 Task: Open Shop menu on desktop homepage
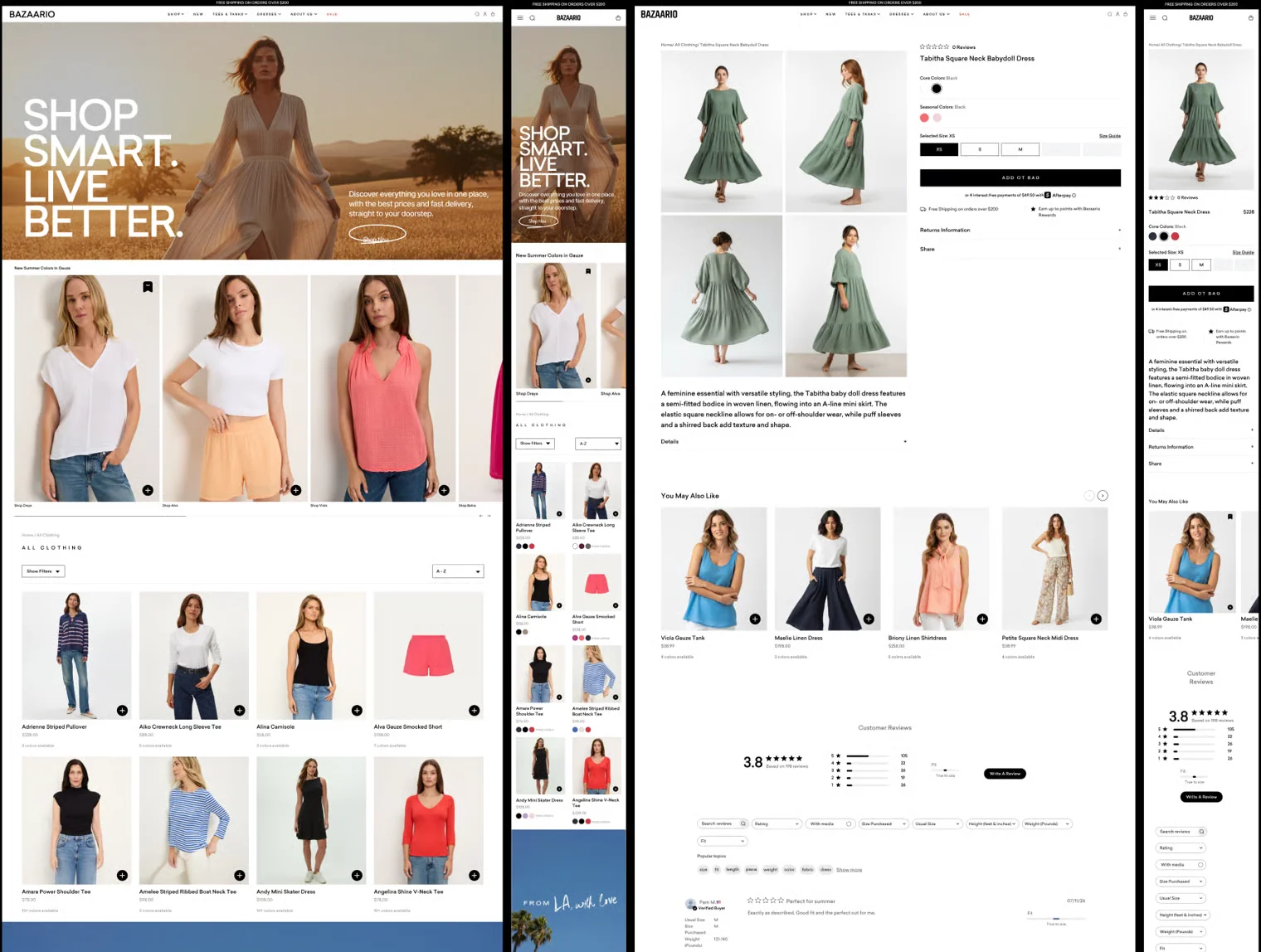[176, 14]
